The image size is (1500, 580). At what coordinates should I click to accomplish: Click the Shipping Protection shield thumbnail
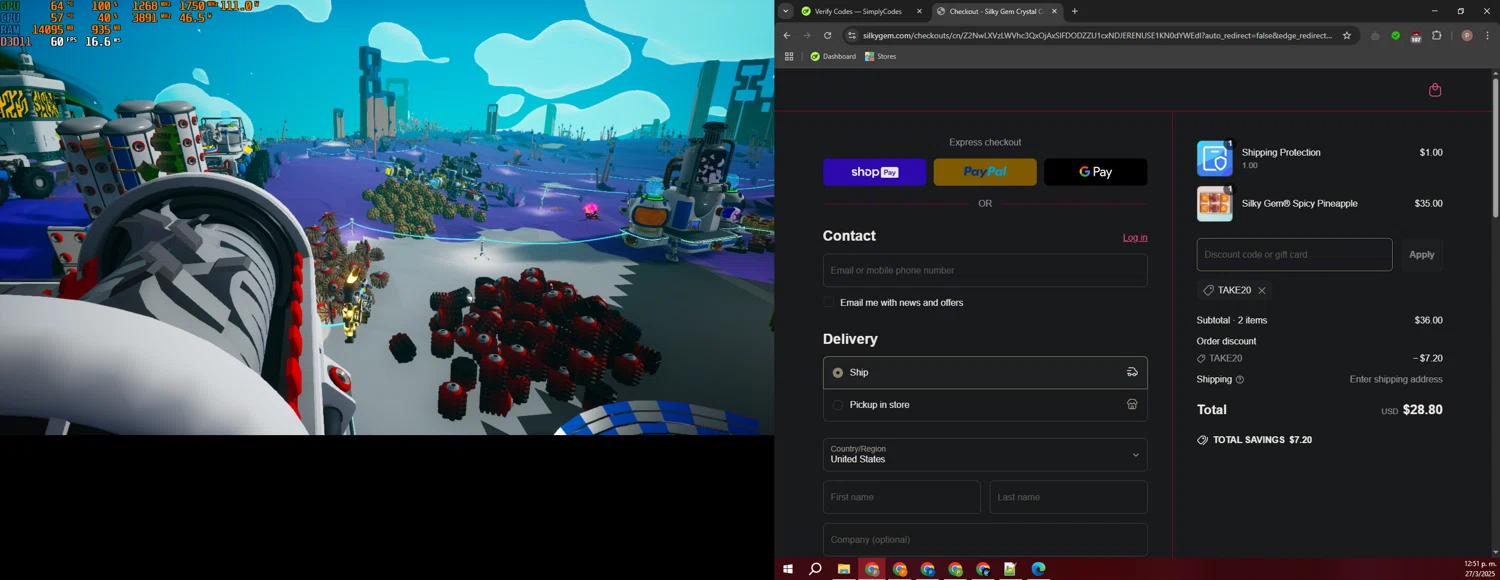tap(1214, 158)
